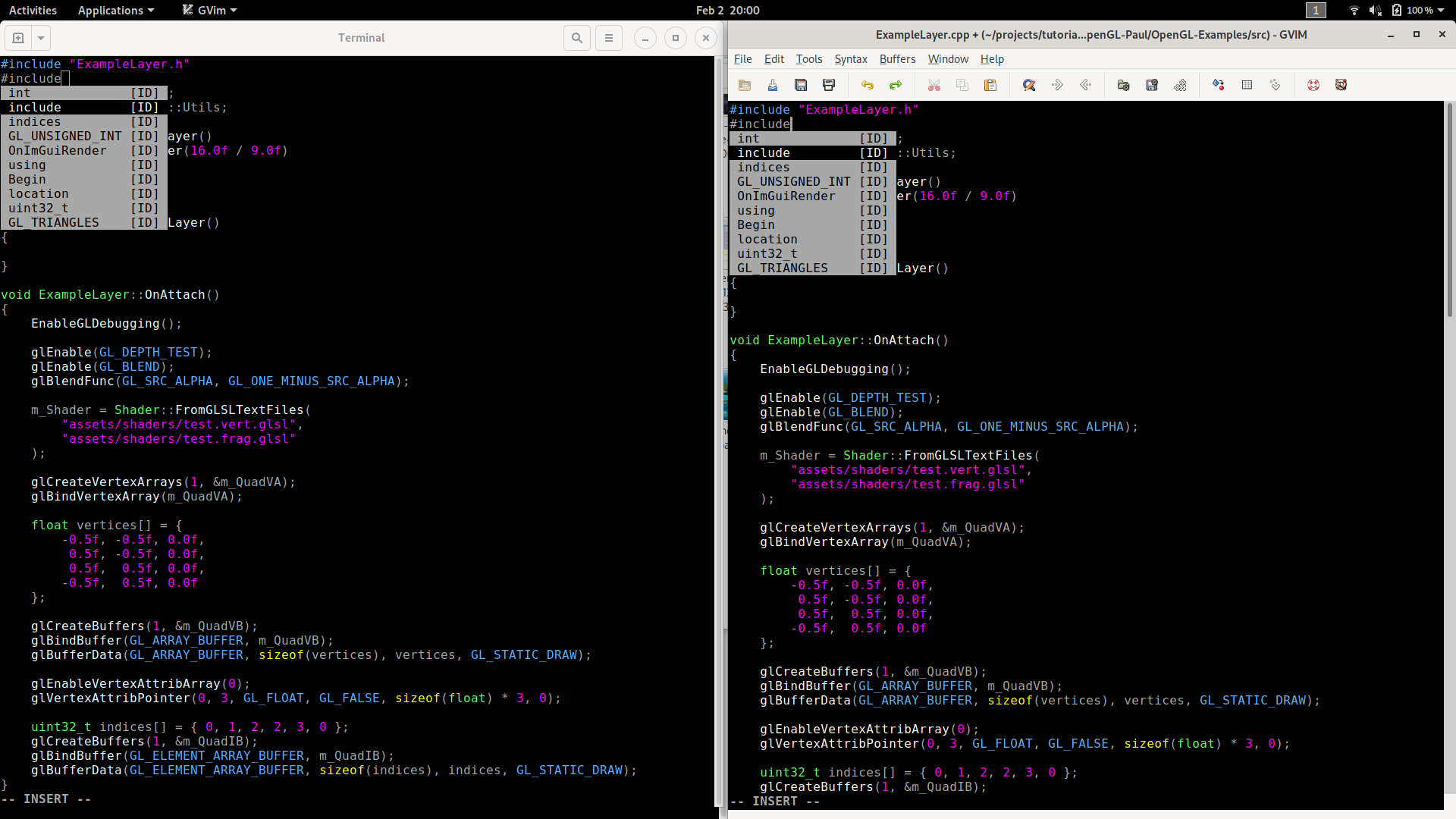This screenshot has width=1456, height=819.
Task: Expand the GVim app menu in top bar
Action: pyautogui.click(x=210, y=10)
